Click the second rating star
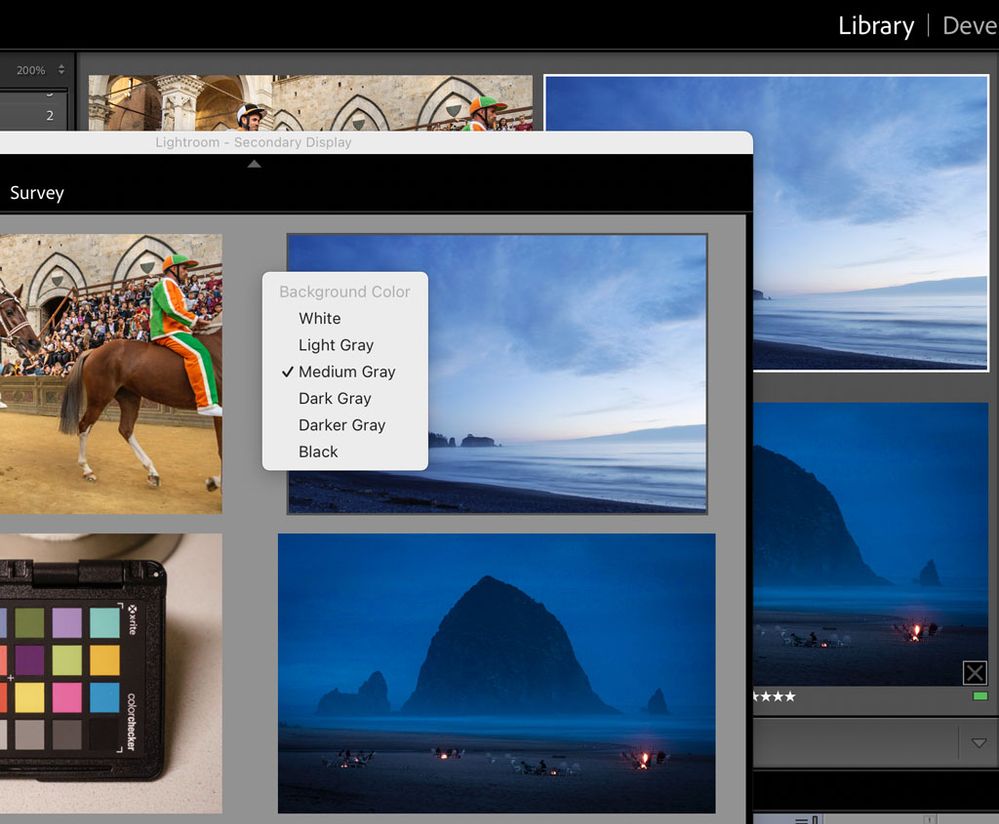This screenshot has width=999, height=824. [767, 697]
